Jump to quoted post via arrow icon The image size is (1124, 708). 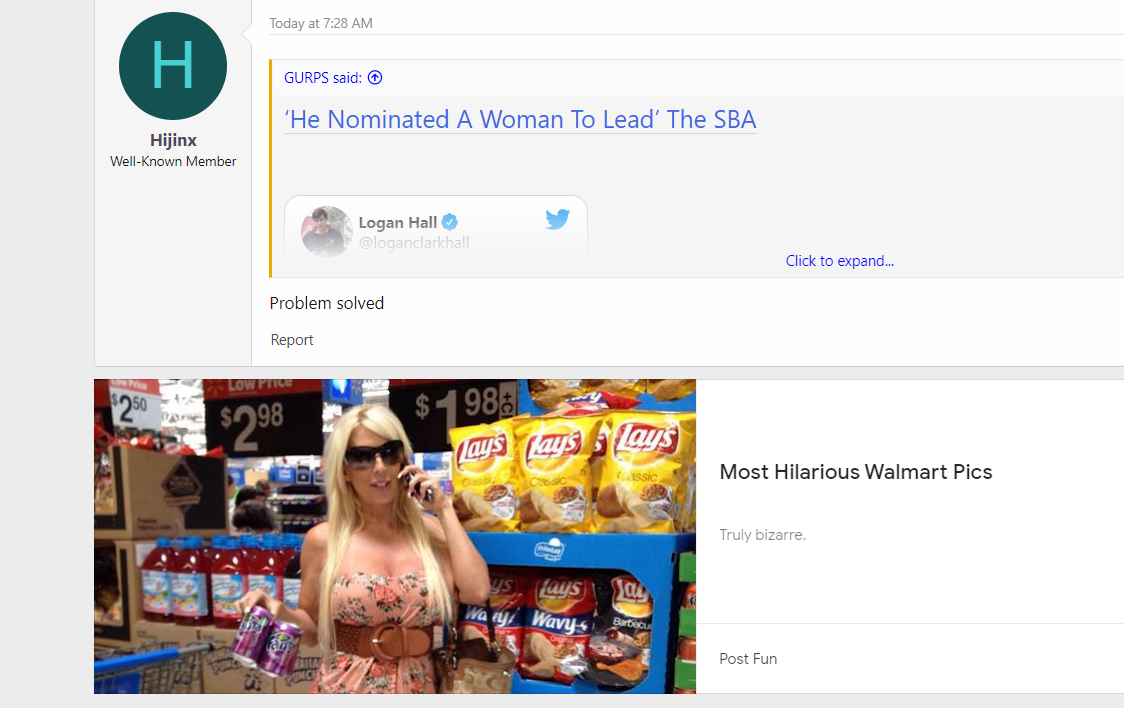point(375,77)
